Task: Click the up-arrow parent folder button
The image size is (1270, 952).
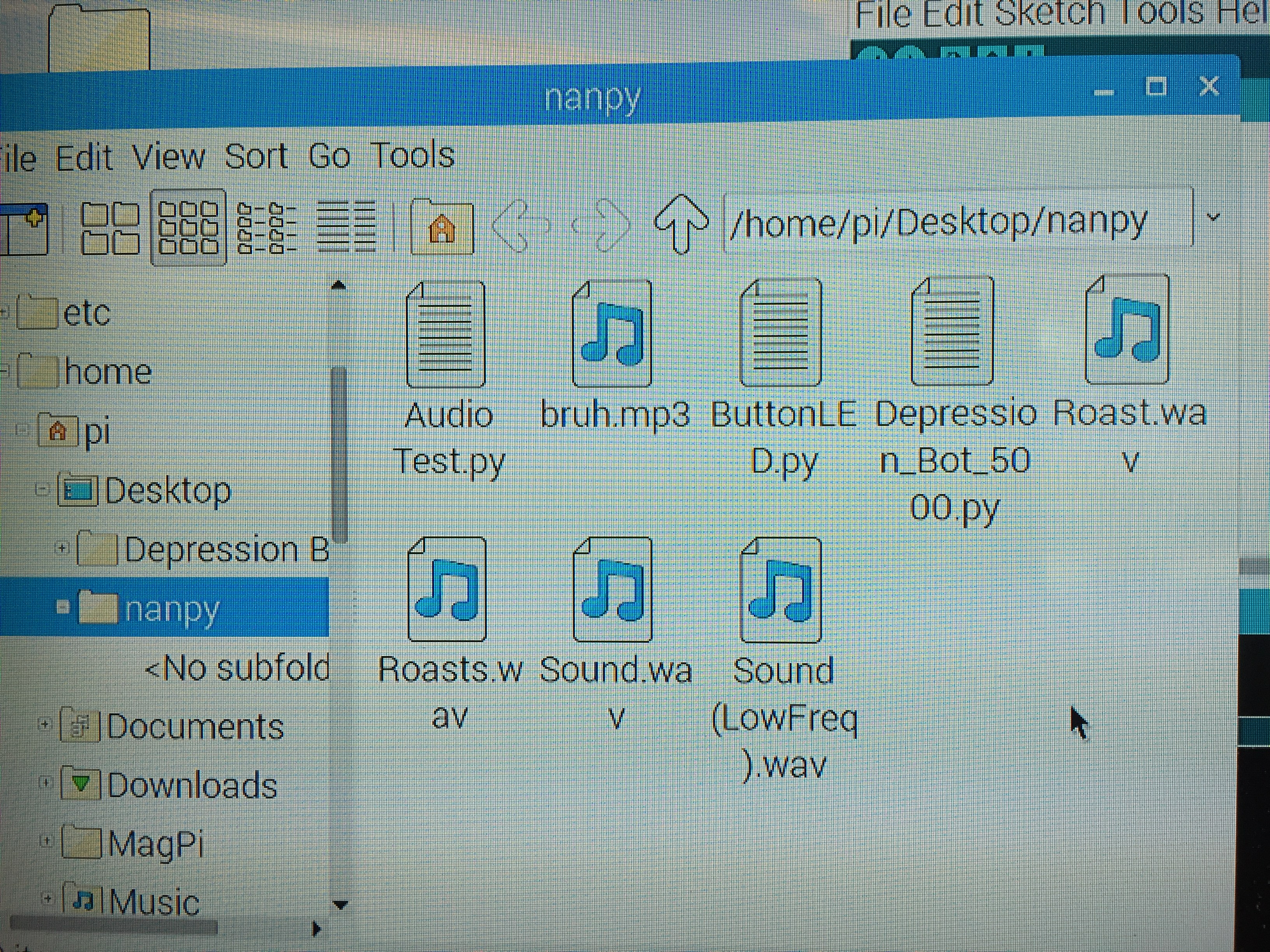Action: coord(681,224)
